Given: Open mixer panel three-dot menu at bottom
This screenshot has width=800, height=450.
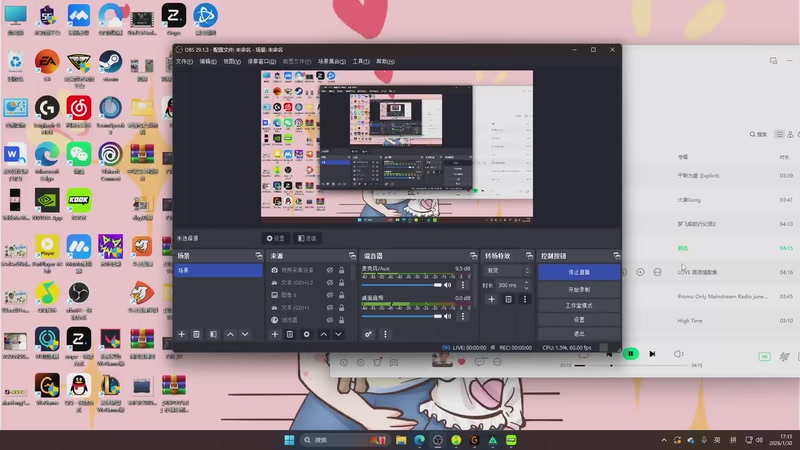Looking at the screenshot, I should [385, 334].
